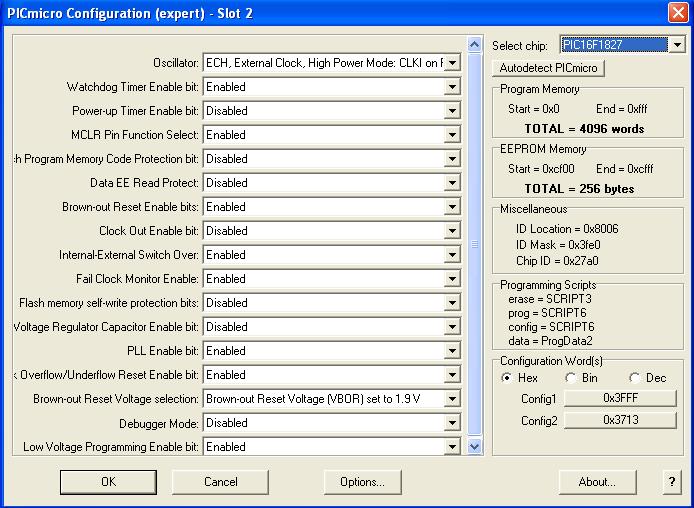Click 'ID Location = 0x8006' text
Screen dimensions: 694x508
pos(567,229)
